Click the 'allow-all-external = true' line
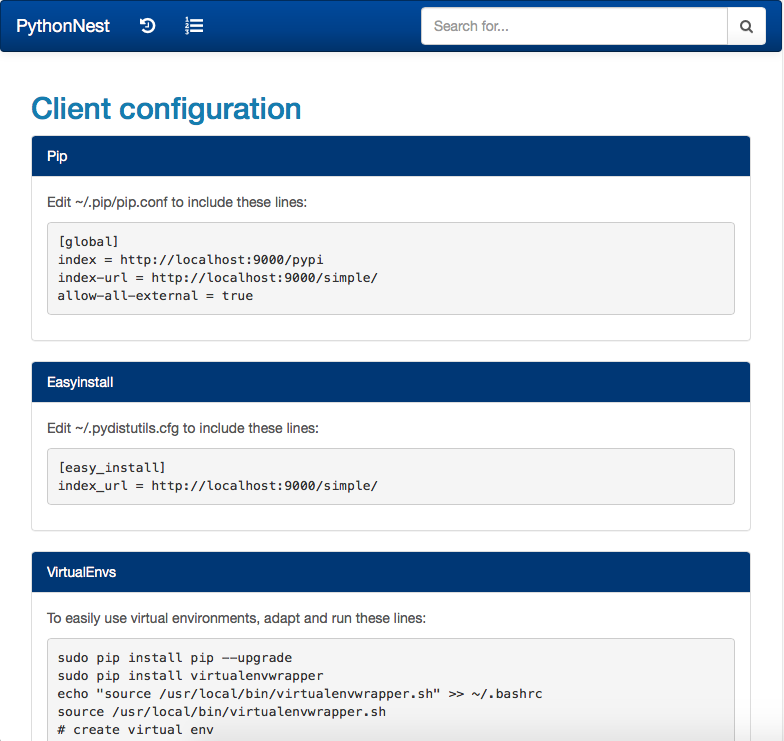This screenshot has width=784, height=741. pos(156,296)
